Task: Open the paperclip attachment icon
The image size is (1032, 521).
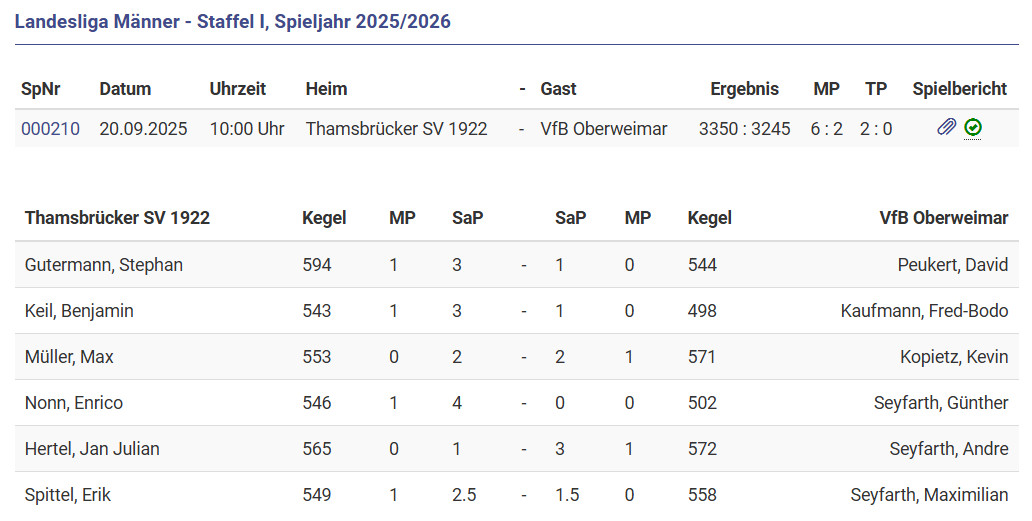Action: (946, 128)
